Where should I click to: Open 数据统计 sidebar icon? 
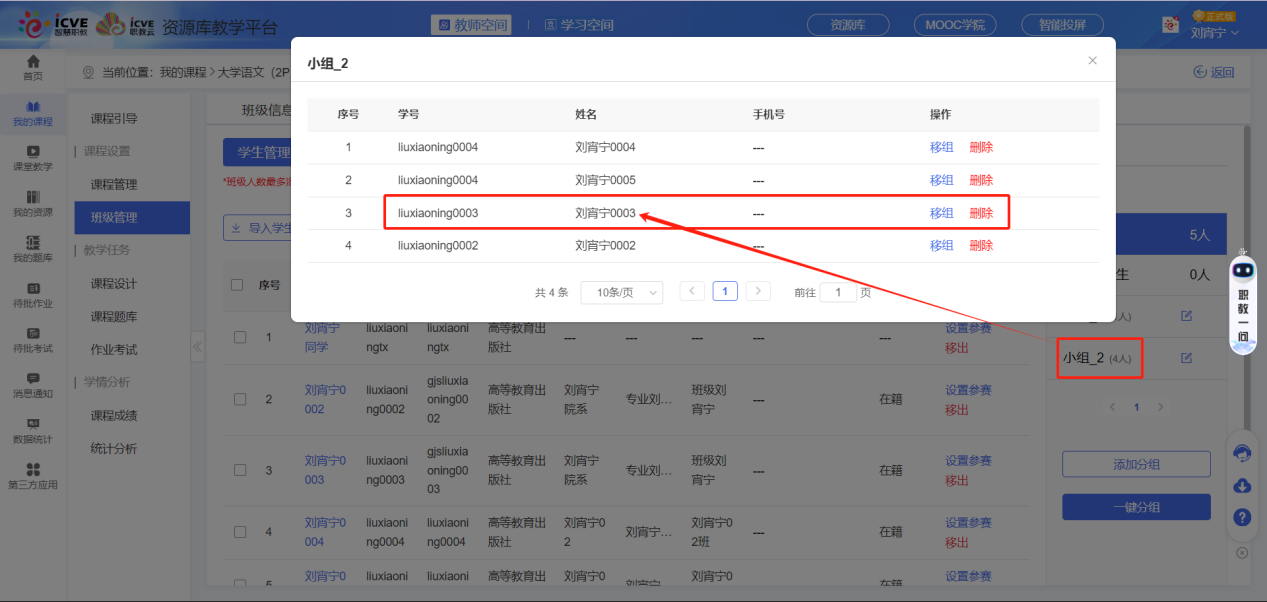point(33,430)
